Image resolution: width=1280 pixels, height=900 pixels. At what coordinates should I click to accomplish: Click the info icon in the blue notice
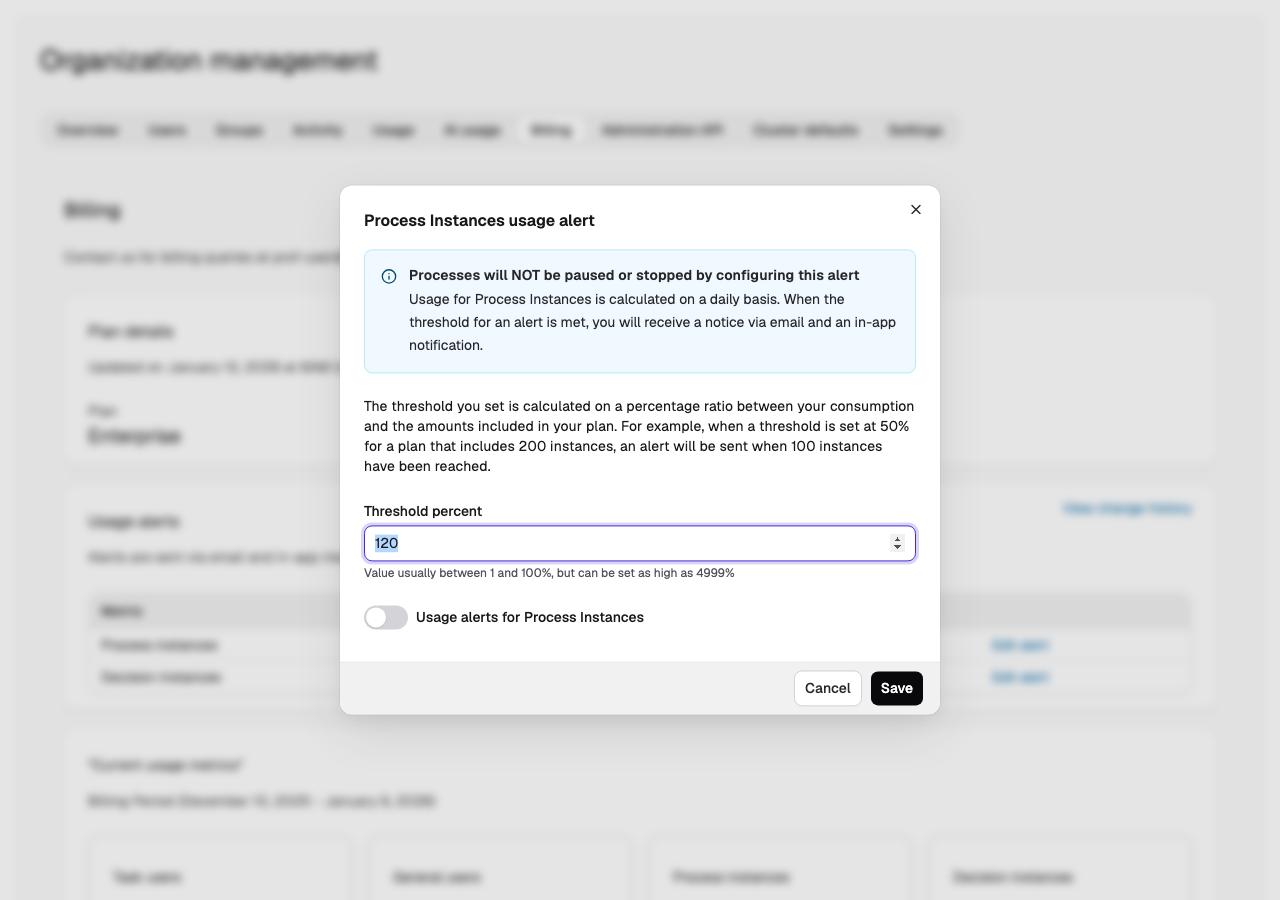[x=389, y=276]
